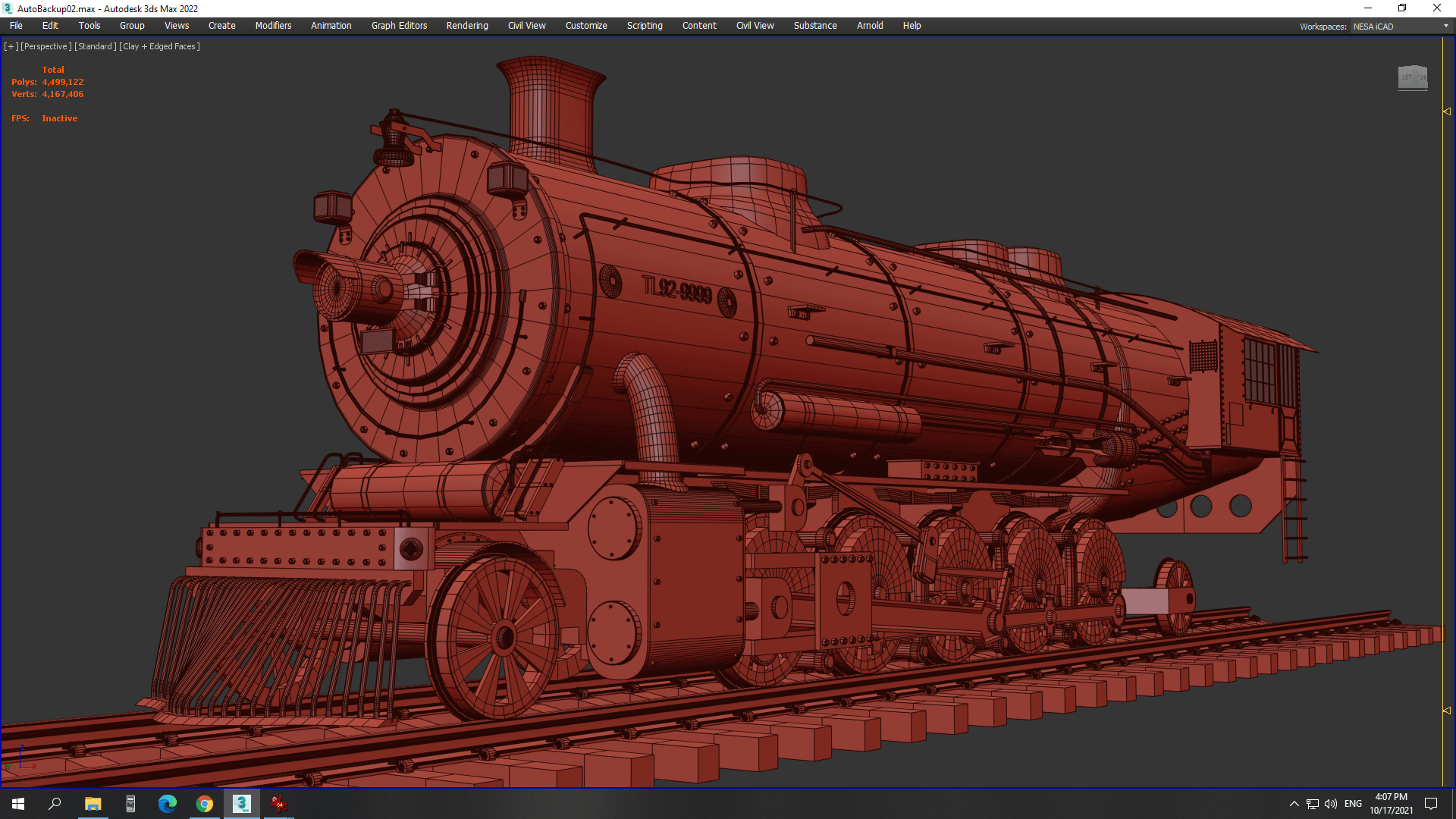
Task: Open the Calculator taskbar icon
Action: 130,803
